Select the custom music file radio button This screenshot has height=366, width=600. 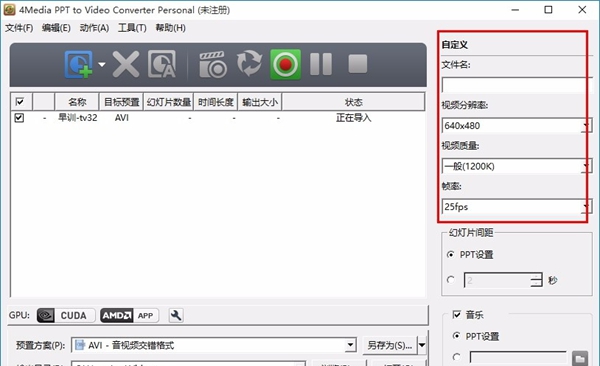click(x=456, y=357)
